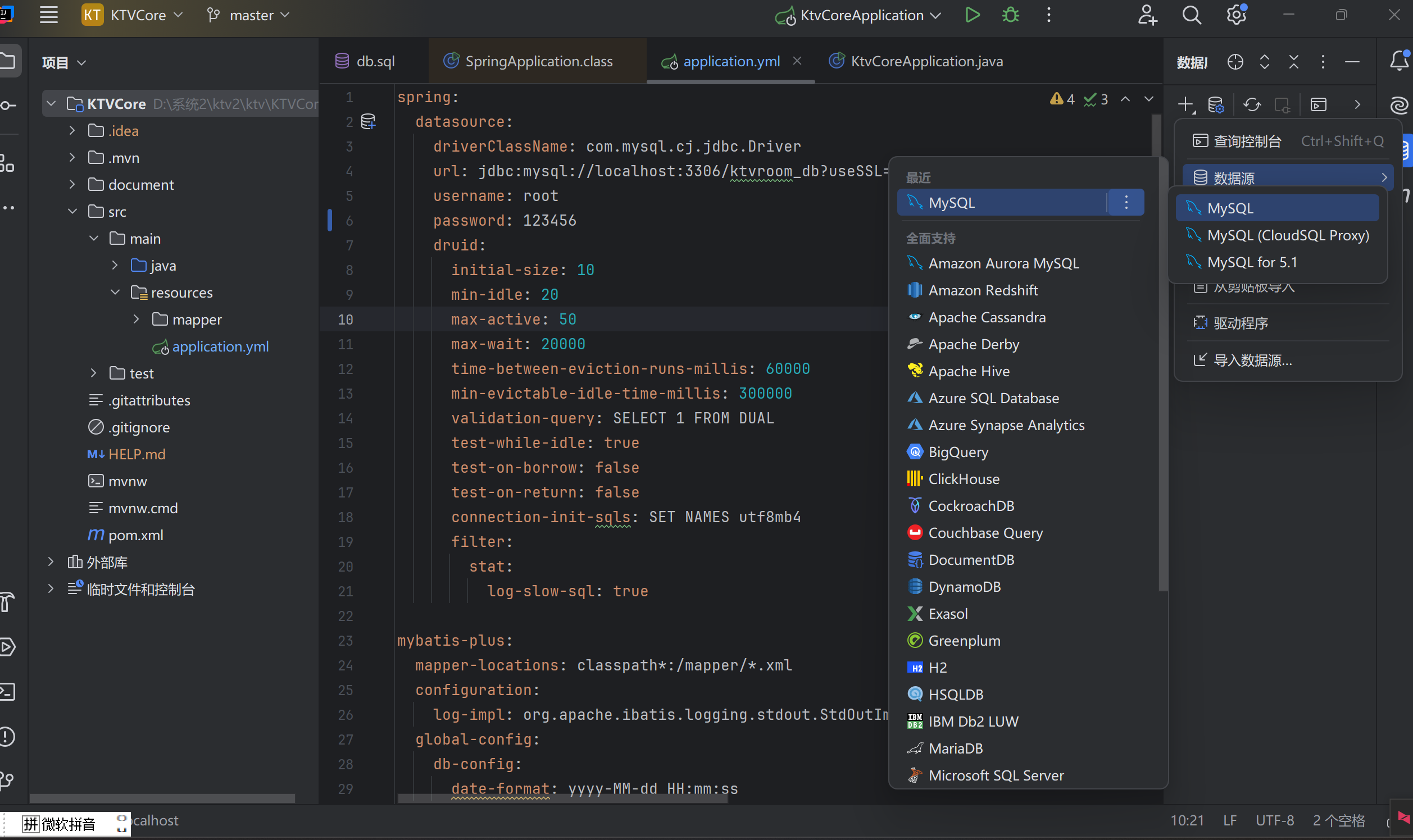
Task: Open the main hamburger menu
Action: pos(49,15)
